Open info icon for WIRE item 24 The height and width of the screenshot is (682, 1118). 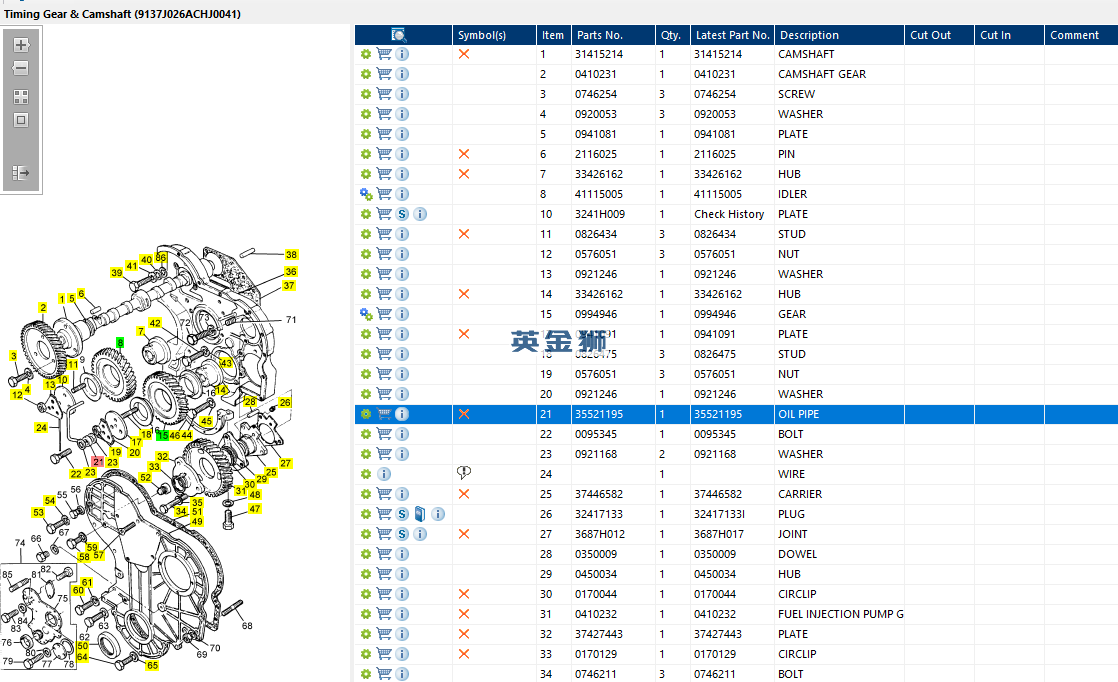coord(384,474)
